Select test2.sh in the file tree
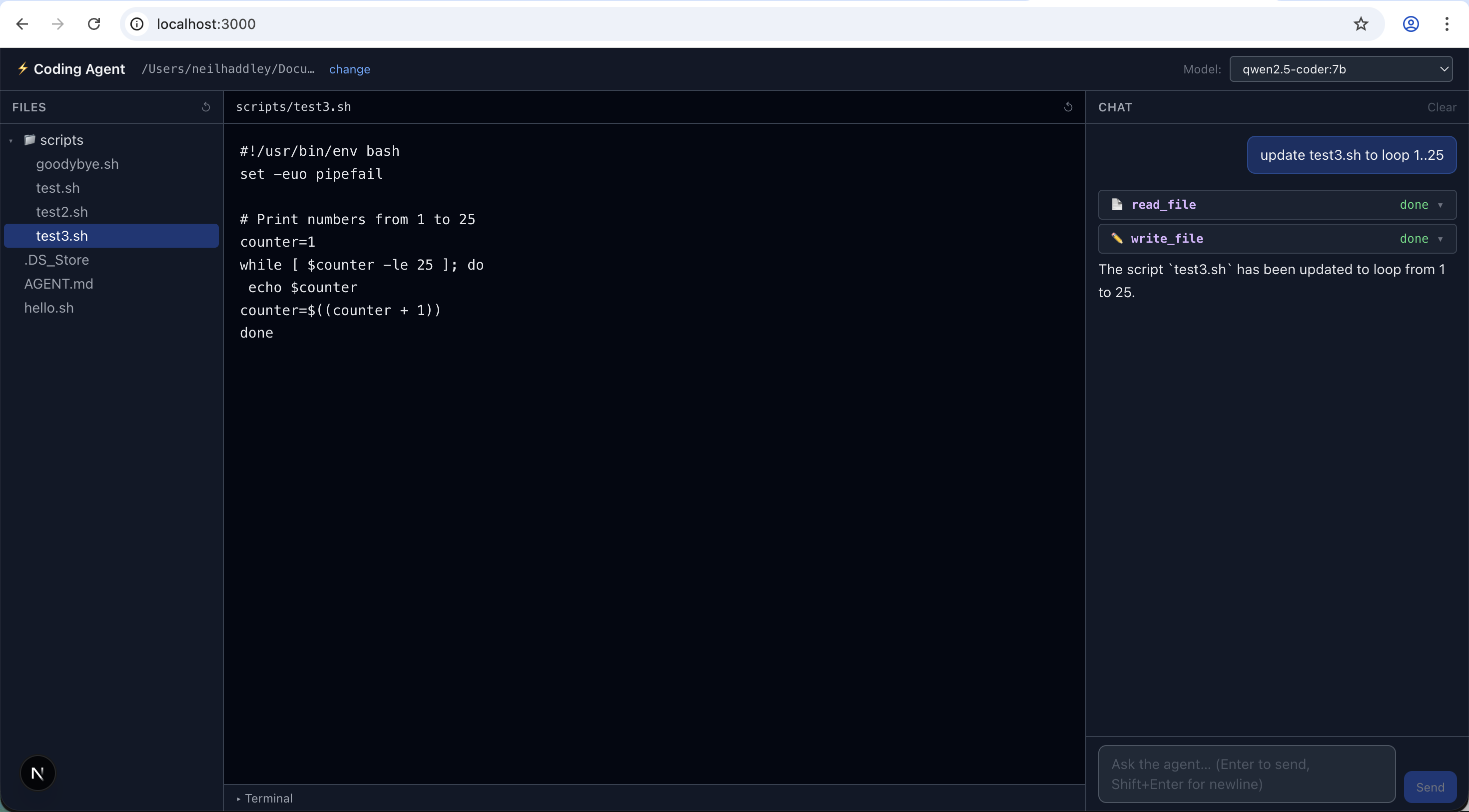 63,211
